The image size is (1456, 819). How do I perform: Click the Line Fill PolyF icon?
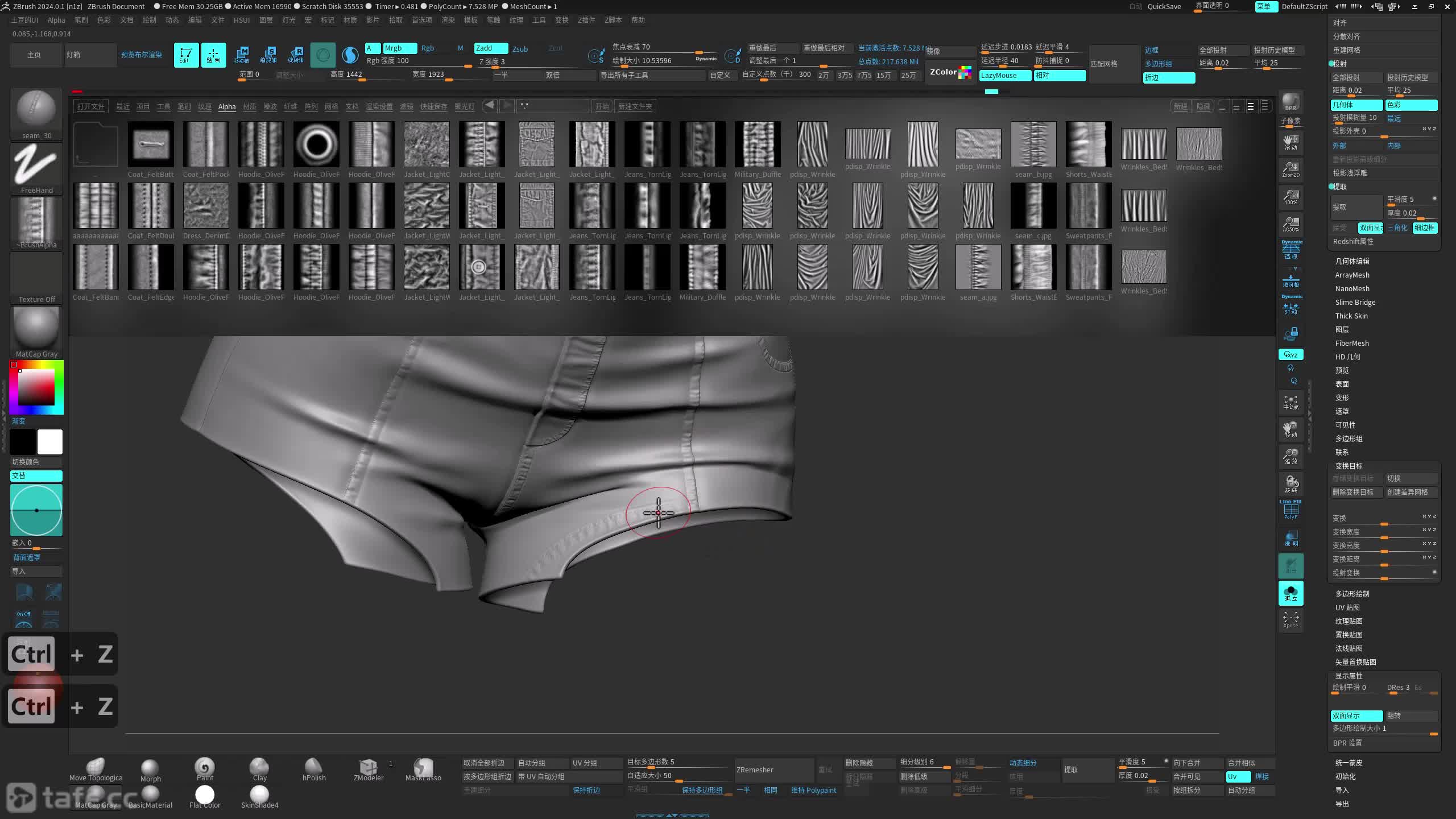1290,510
